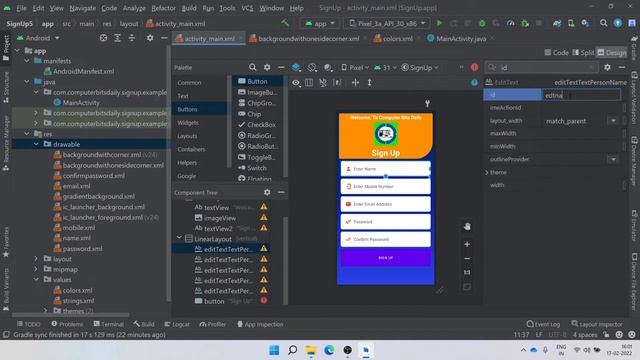The image size is (640, 360).
Task: Set canvas zoom to 1:1
Action: [x=467, y=273]
